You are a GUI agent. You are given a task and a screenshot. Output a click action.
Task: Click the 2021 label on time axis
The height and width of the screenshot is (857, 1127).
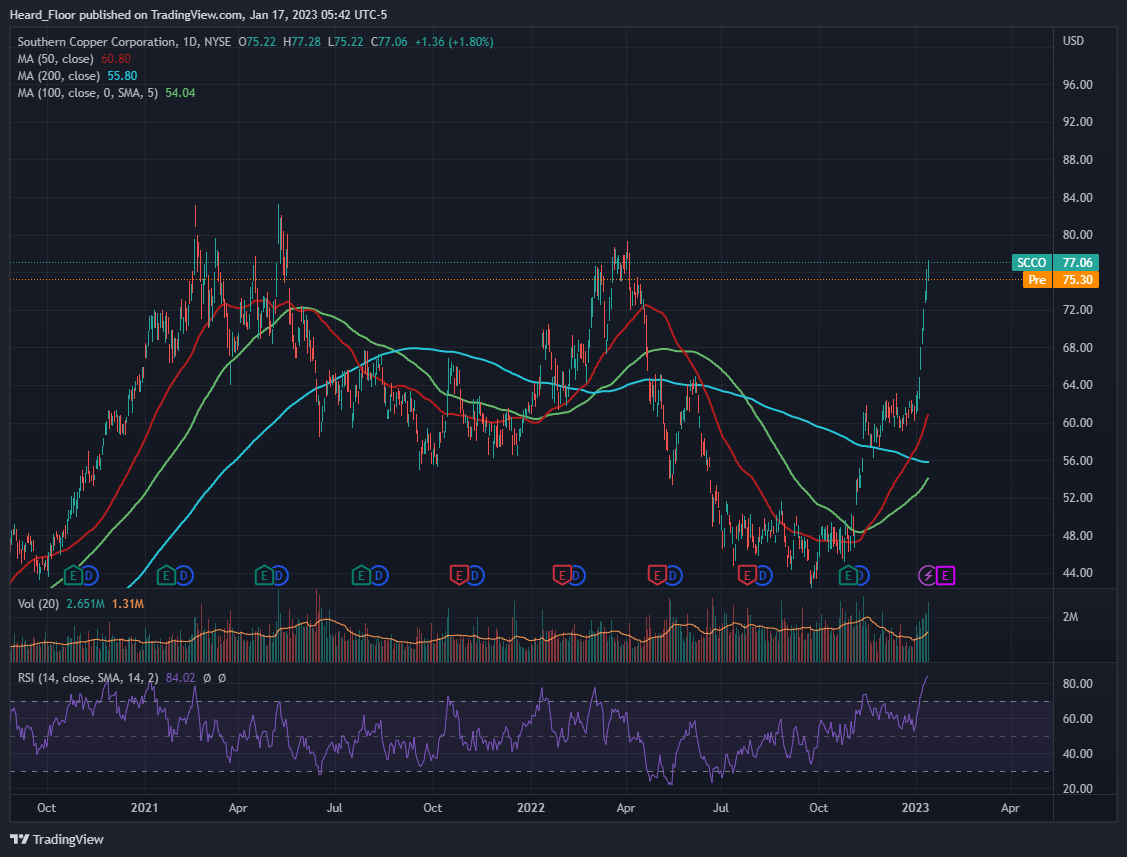(144, 807)
